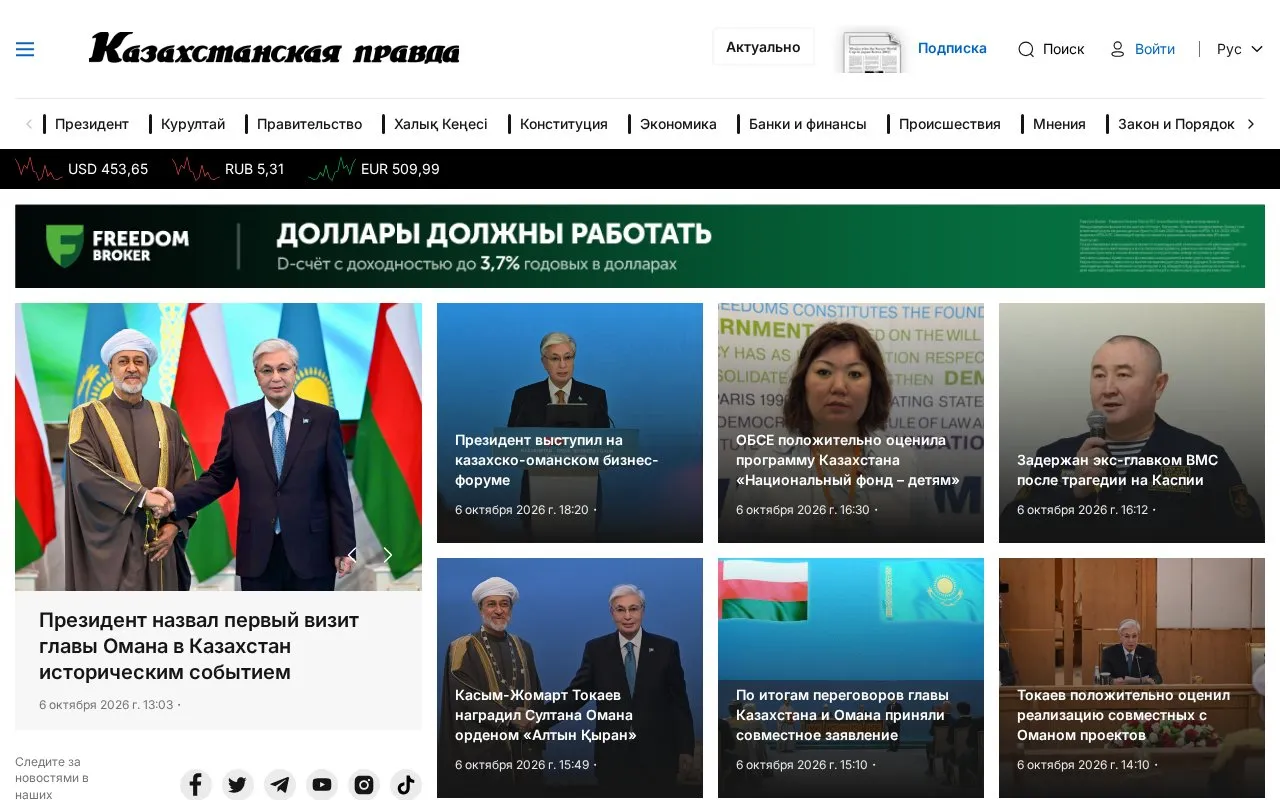This screenshot has width=1280, height=800.
Task: Select the Конституция section
Action: click(x=564, y=124)
